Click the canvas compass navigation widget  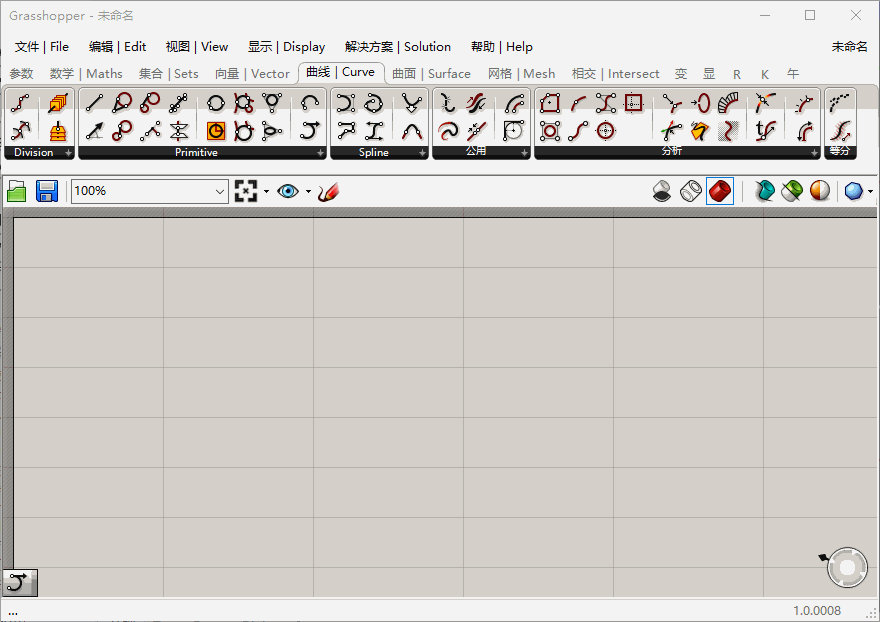846,568
